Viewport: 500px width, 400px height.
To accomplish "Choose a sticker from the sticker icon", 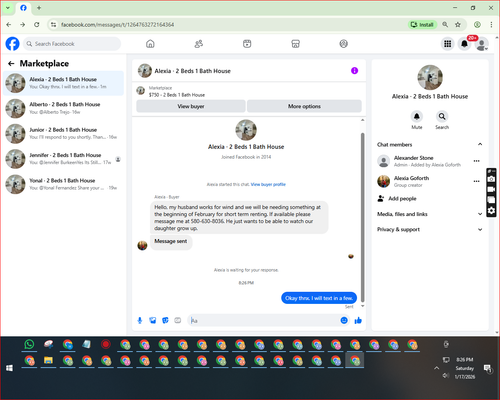I will (x=165, y=320).
